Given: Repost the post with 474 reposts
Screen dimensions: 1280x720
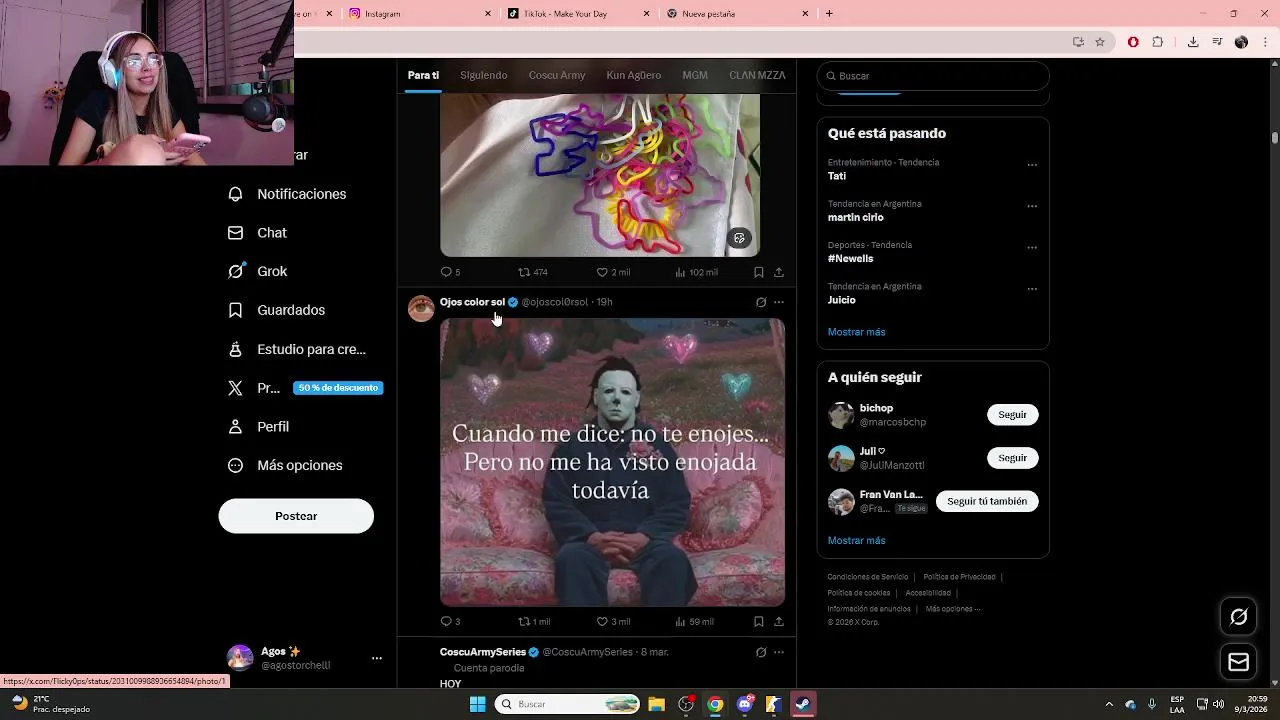Looking at the screenshot, I should coord(523,272).
